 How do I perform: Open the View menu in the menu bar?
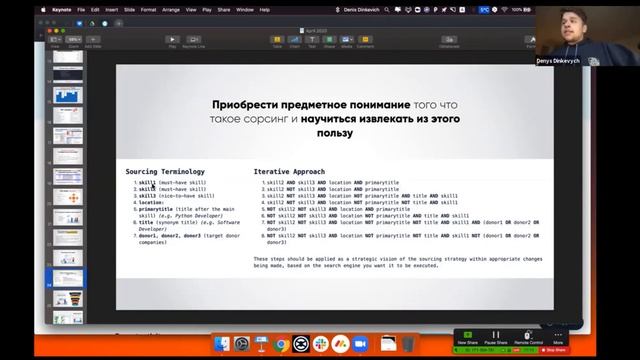click(x=191, y=10)
